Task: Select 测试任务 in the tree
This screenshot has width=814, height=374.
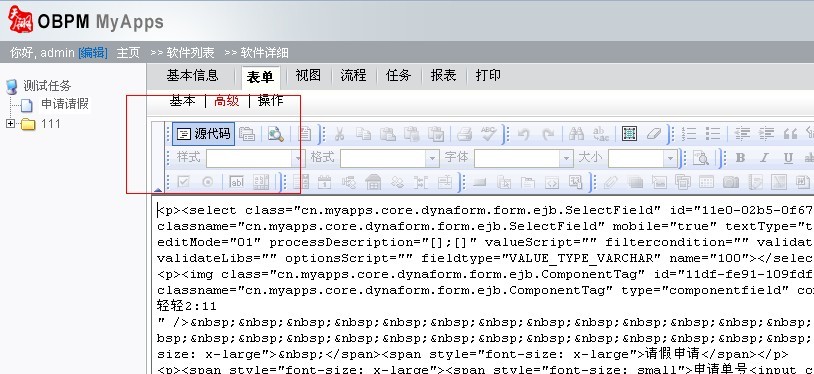Action: (x=47, y=86)
